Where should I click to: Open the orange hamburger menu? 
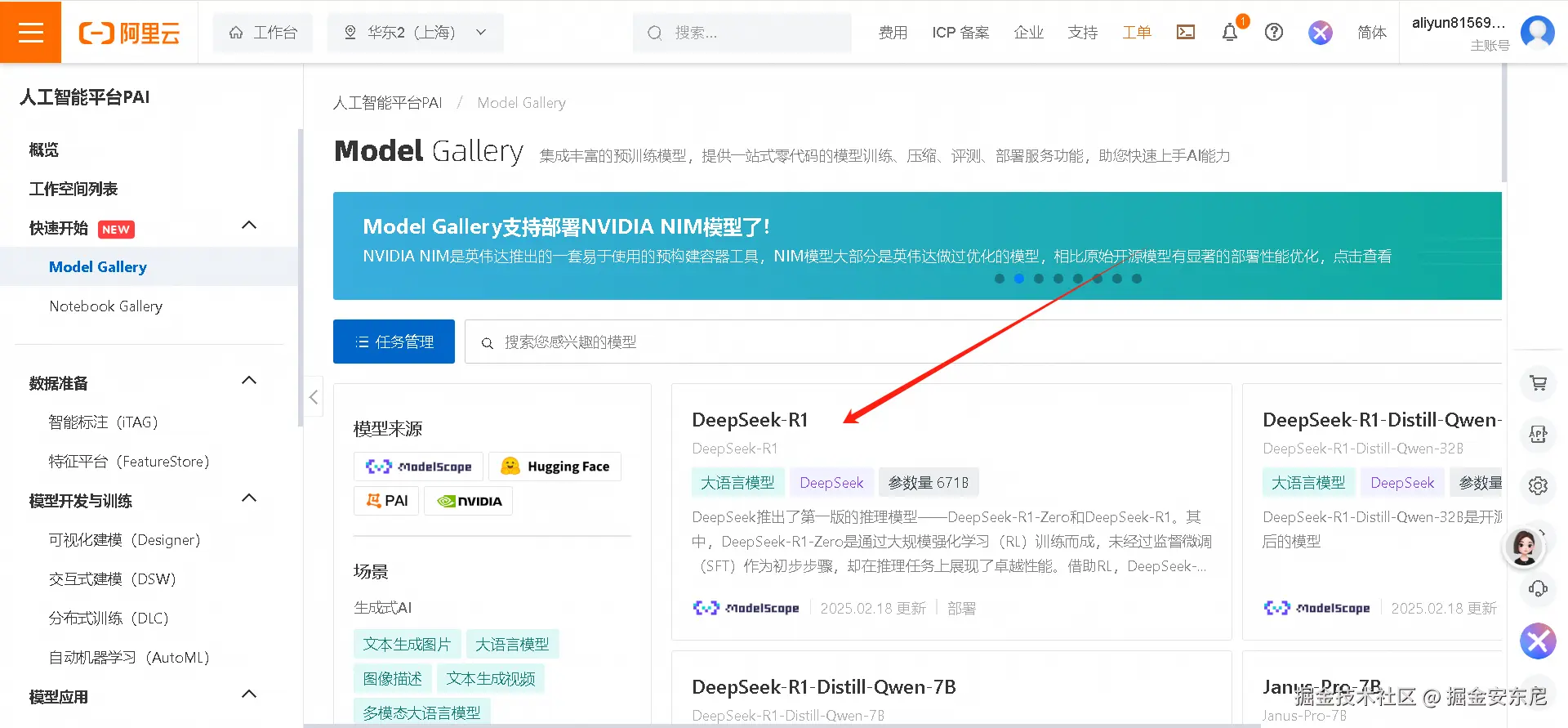pyautogui.click(x=30, y=32)
